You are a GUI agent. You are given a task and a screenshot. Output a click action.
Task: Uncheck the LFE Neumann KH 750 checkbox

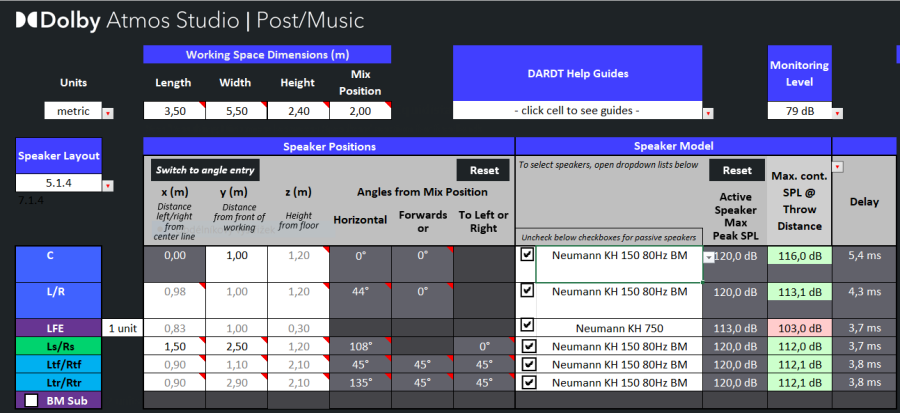(x=527, y=326)
